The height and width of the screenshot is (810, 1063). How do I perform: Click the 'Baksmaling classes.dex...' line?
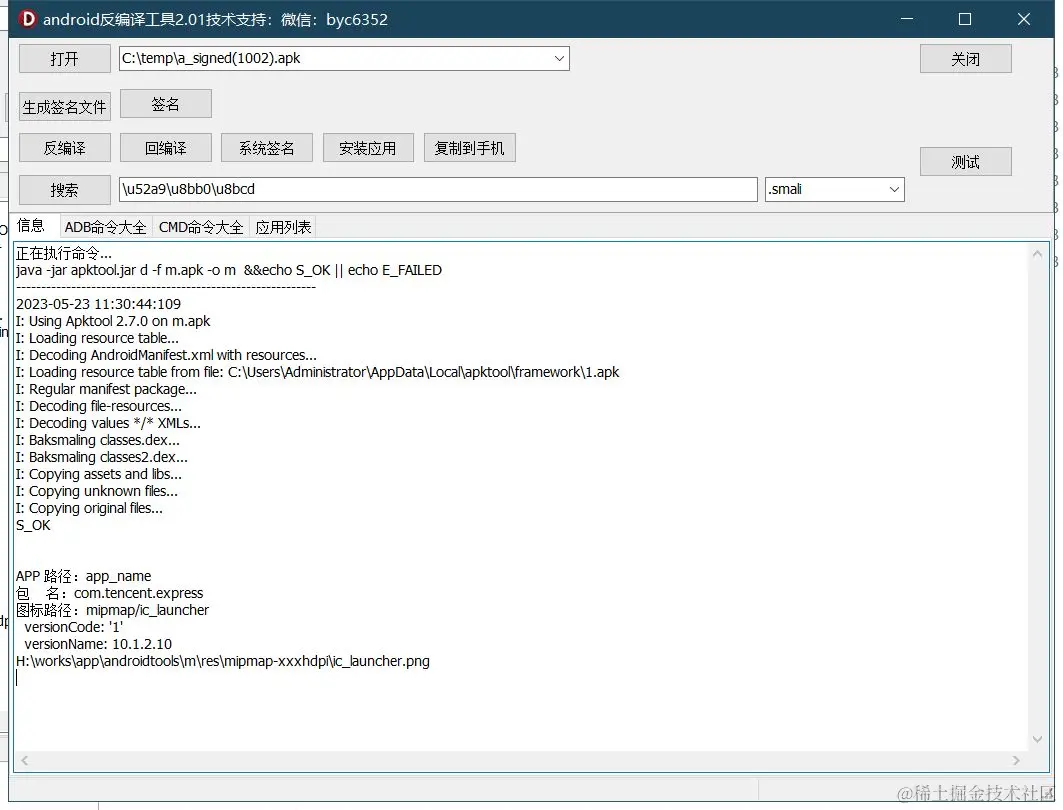98,440
